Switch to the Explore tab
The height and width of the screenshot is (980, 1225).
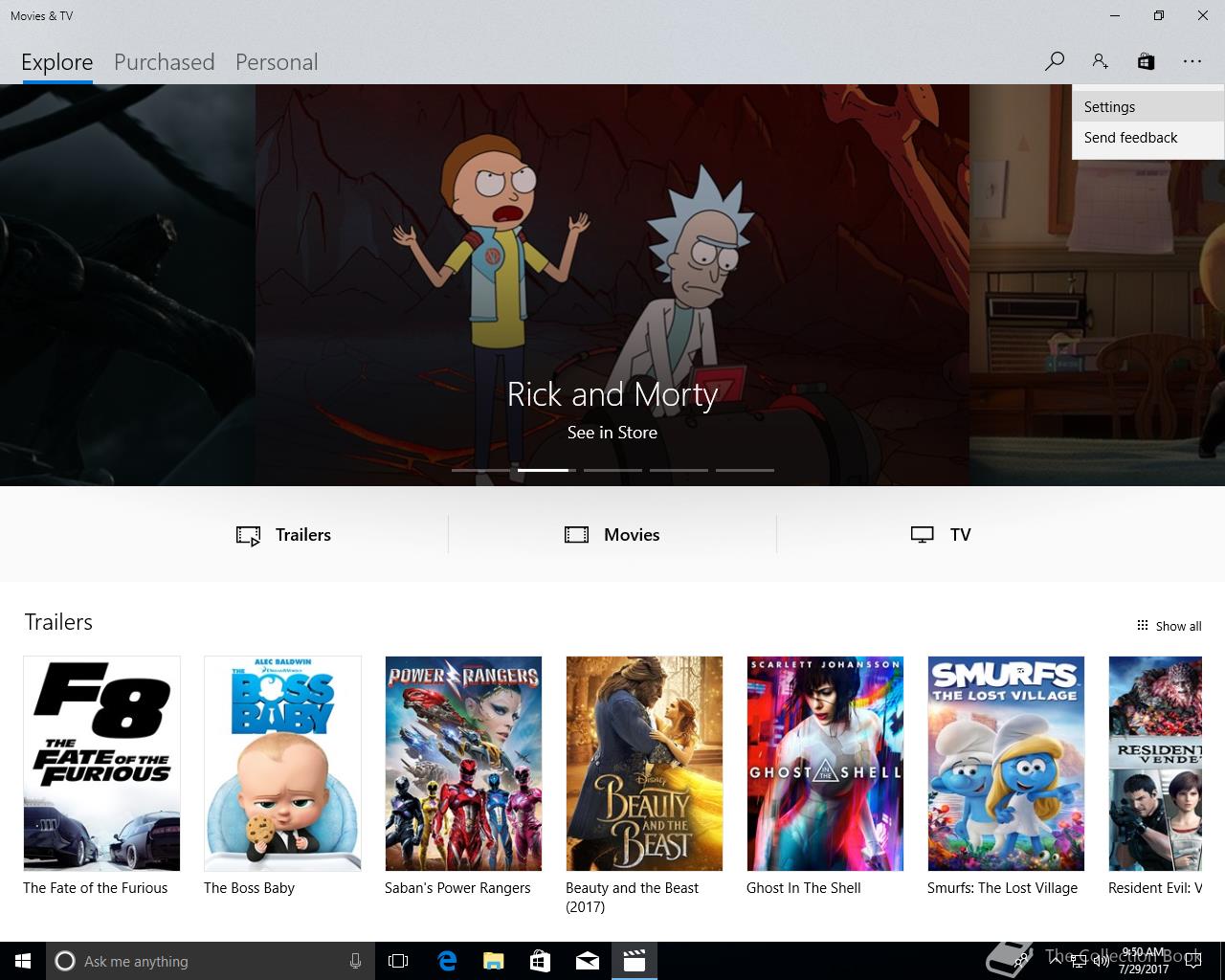(x=57, y=62)
